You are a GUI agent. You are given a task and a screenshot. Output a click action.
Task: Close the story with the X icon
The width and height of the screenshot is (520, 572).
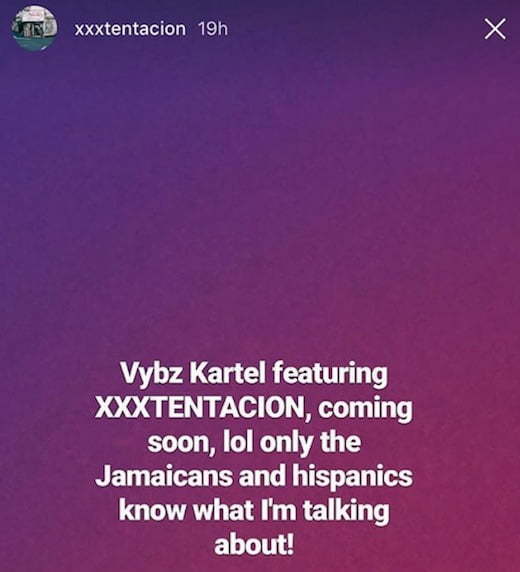(495, 29)
